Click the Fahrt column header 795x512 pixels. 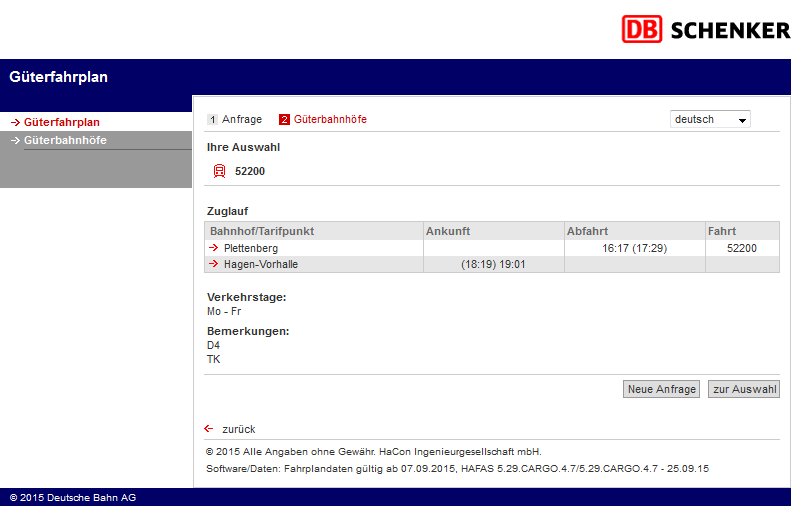point(742,231)
